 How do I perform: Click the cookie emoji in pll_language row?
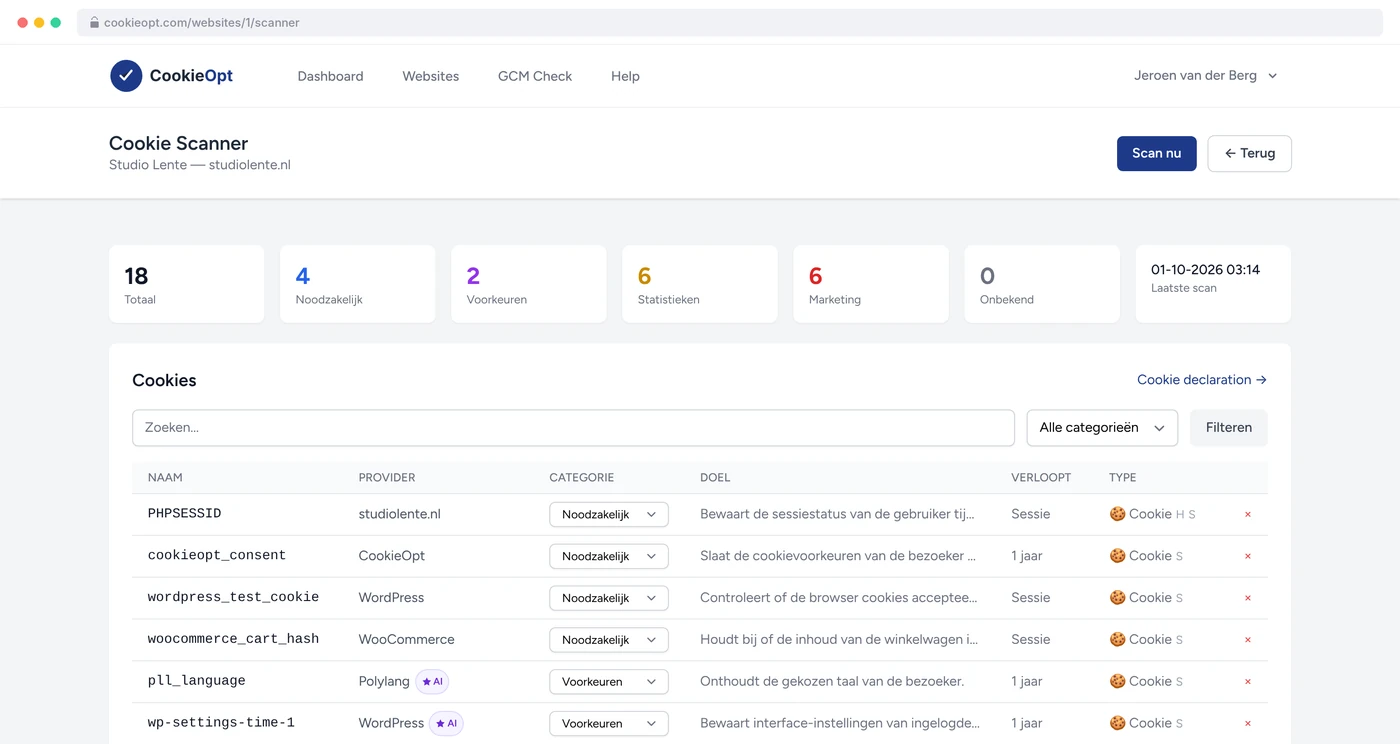point(1117,681)
